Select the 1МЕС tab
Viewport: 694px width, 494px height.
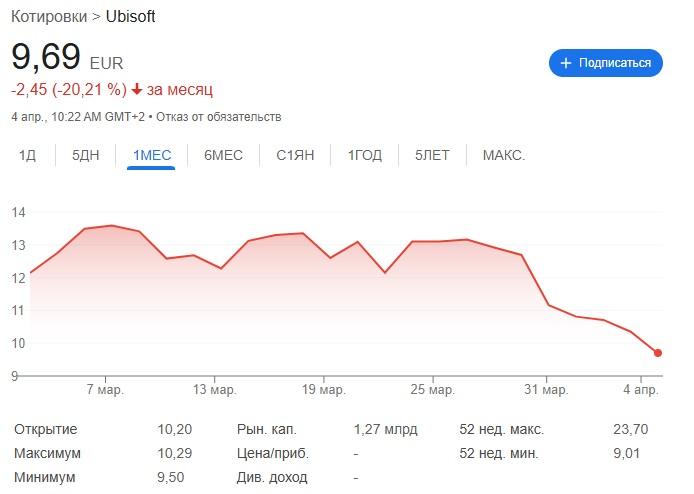tap(152, 155)
